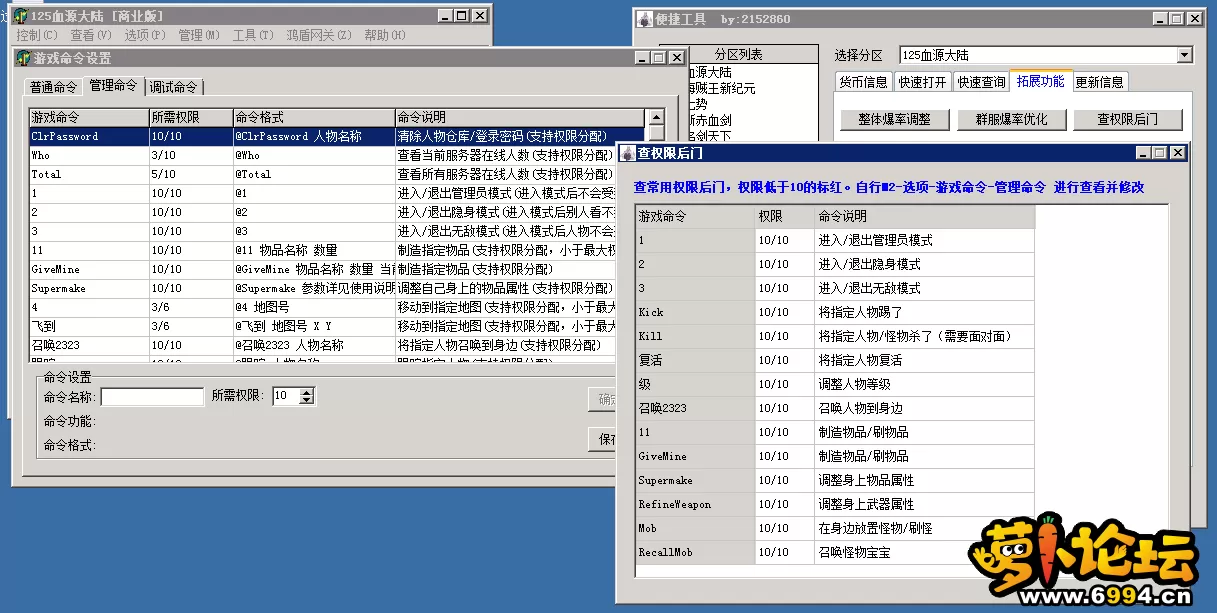1217x613 pixels.
Task: Click the 进入/退出隐身模式 cell in 查权限后门
Action: click(x=924, y=264)
